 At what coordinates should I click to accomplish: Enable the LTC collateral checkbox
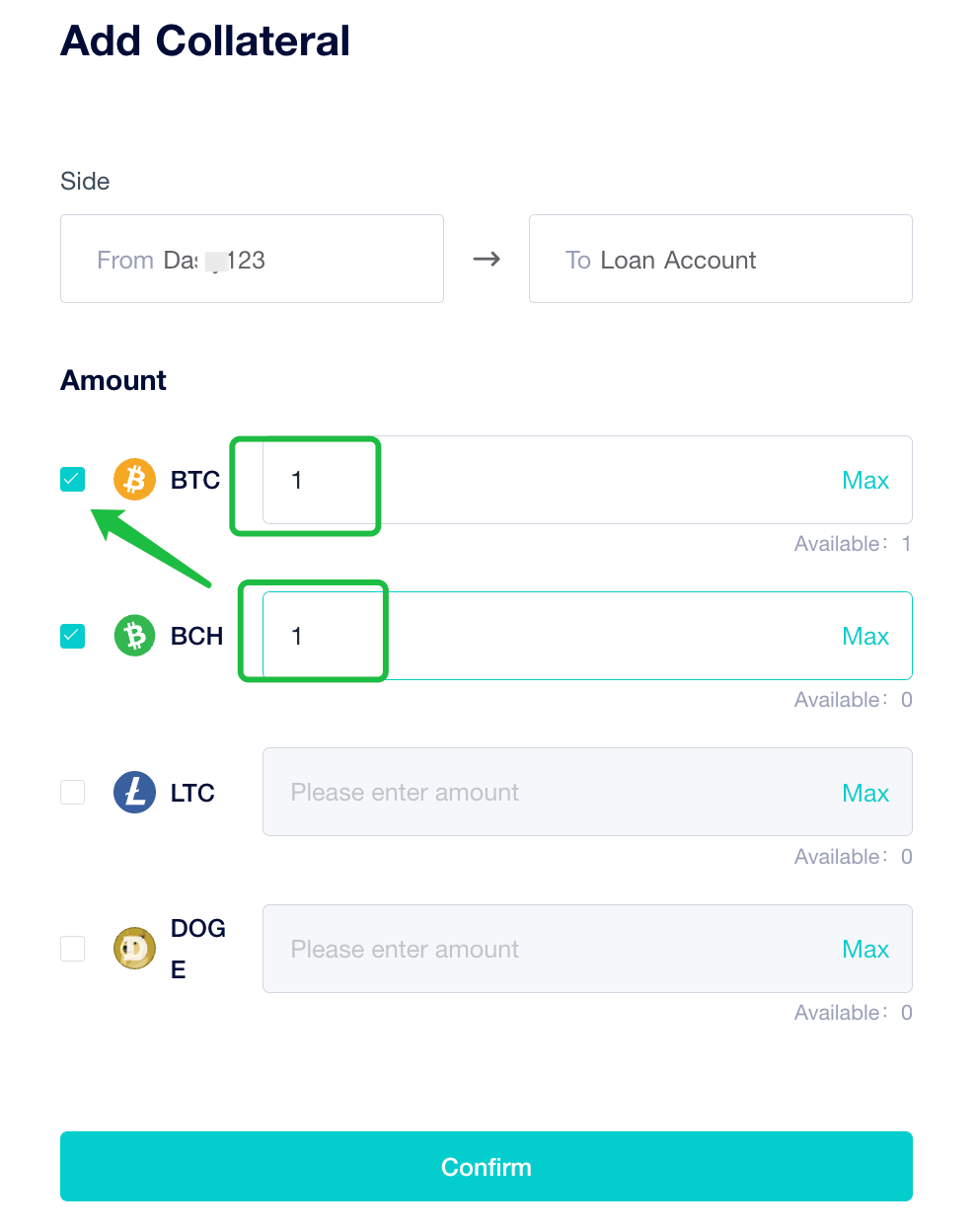pyautogui.click(x=72, y=792)
